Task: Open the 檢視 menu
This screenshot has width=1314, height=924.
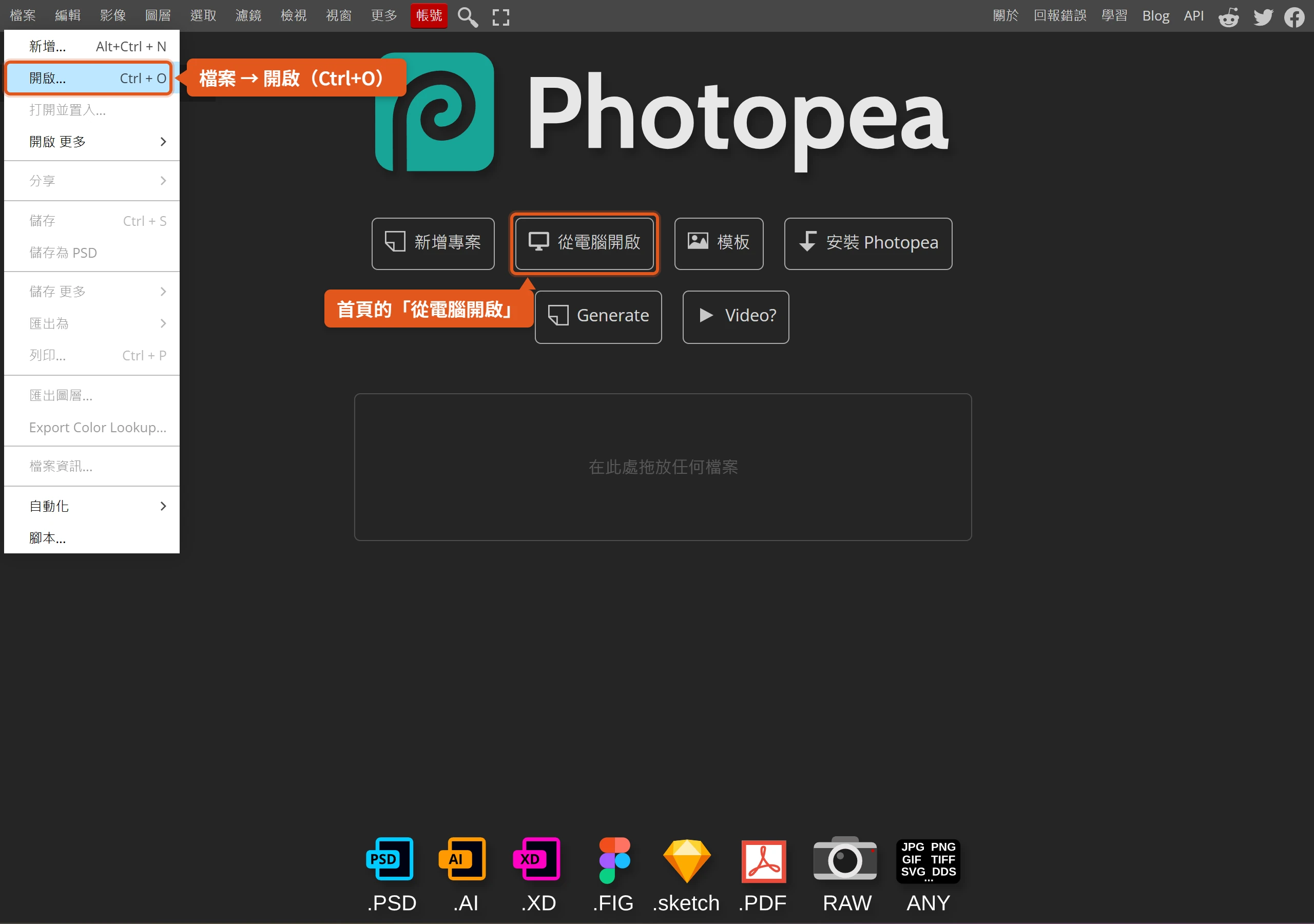Action: coord(294,15)
